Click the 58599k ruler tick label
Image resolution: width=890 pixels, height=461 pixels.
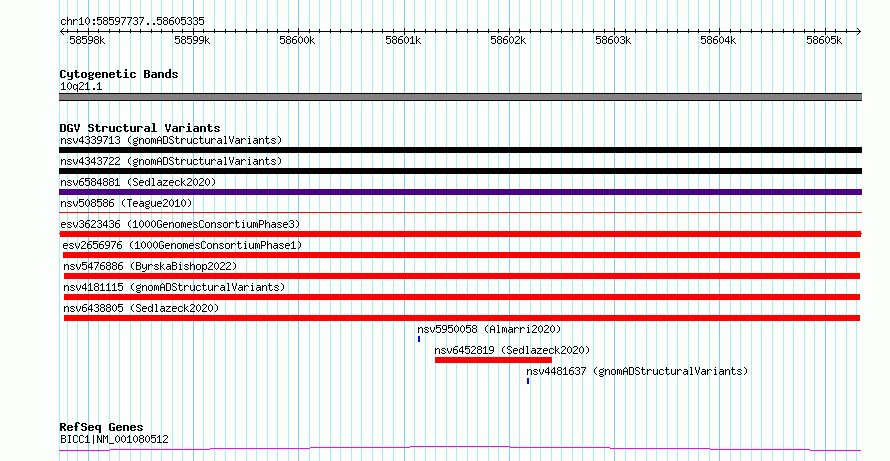[x=192, y=41]
